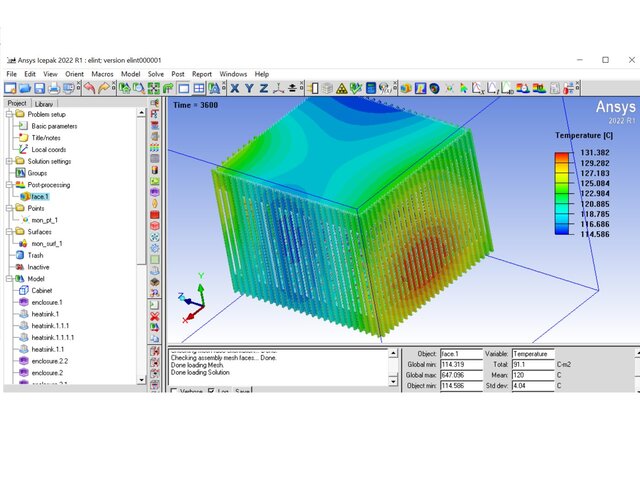Select heatsink.1.1.1.1 in the tree
The height and width of the screenshot is (495, 640).
point(53,338)
